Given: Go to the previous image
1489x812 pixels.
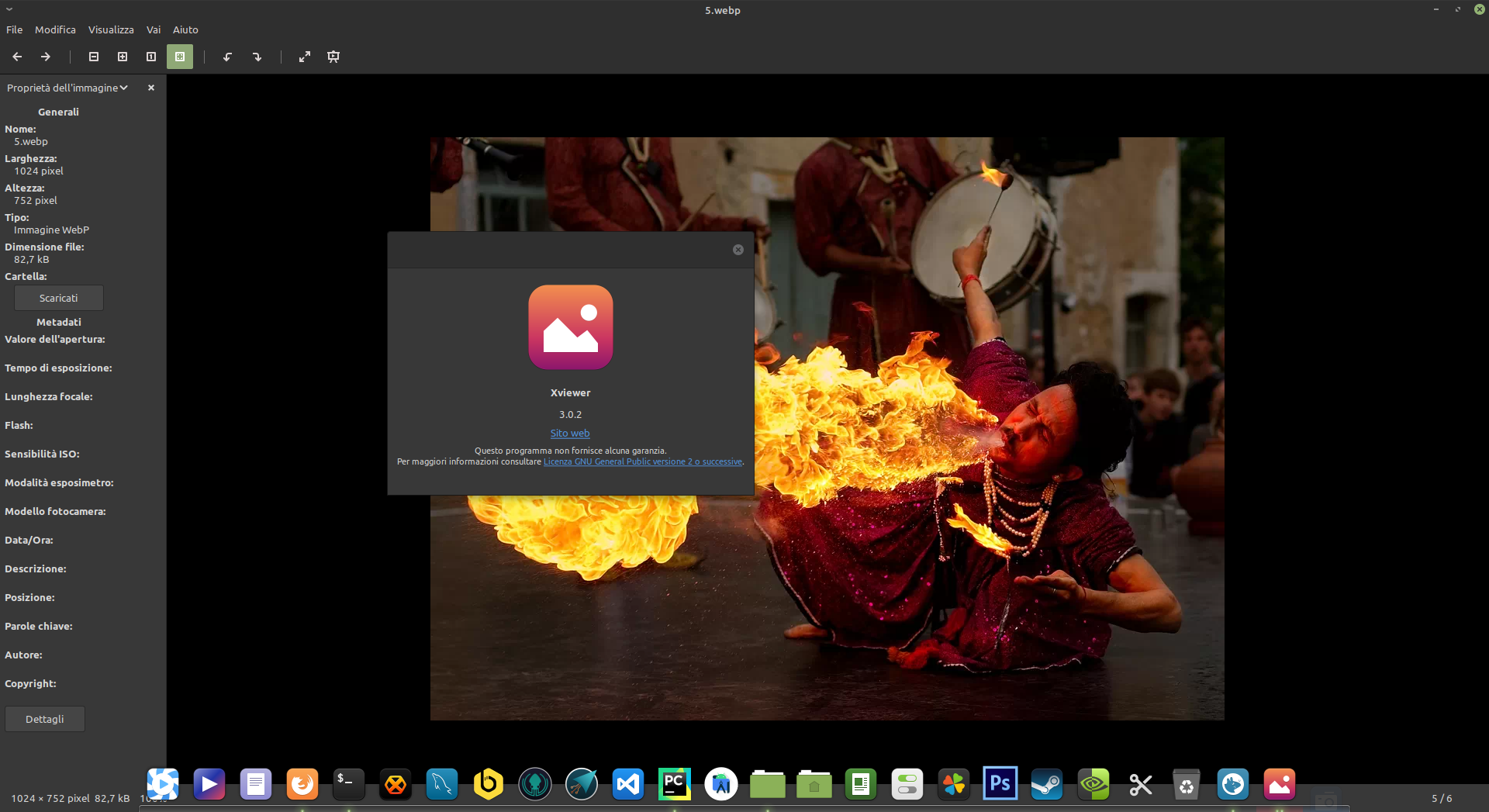Looking at the screenshot, I should click(16, 57).
